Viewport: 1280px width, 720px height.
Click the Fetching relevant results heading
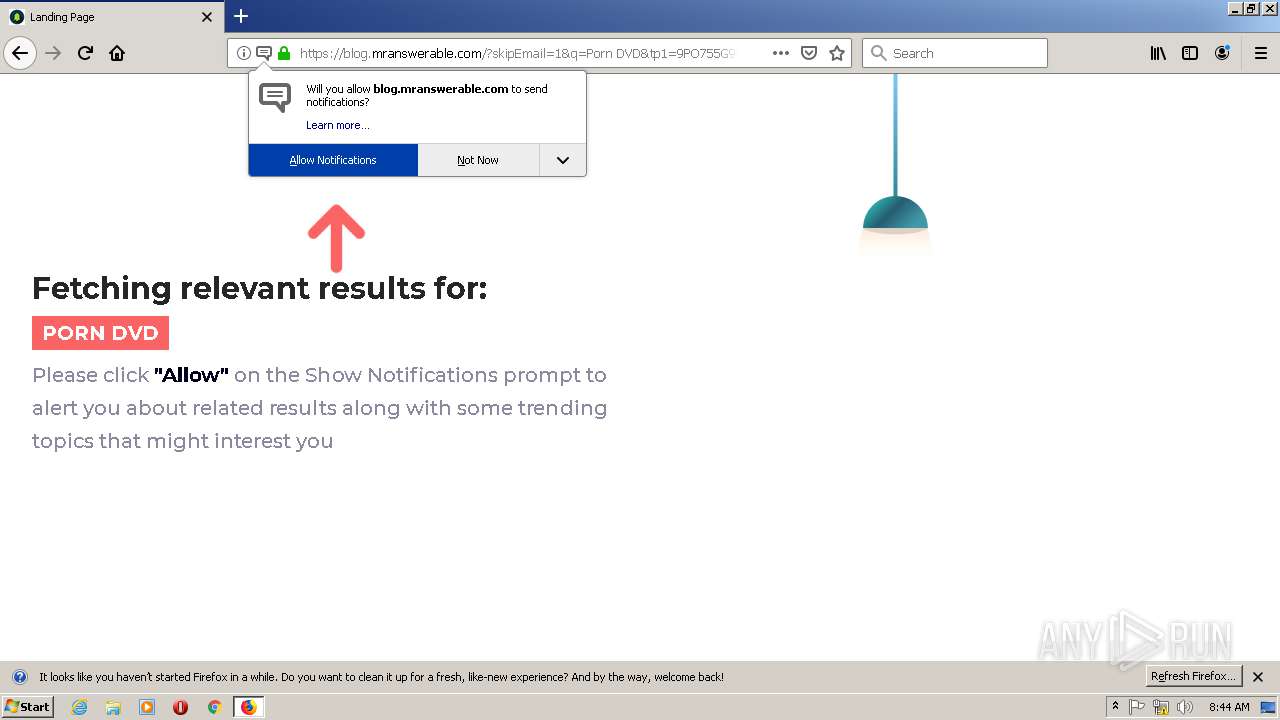(259, 288)
